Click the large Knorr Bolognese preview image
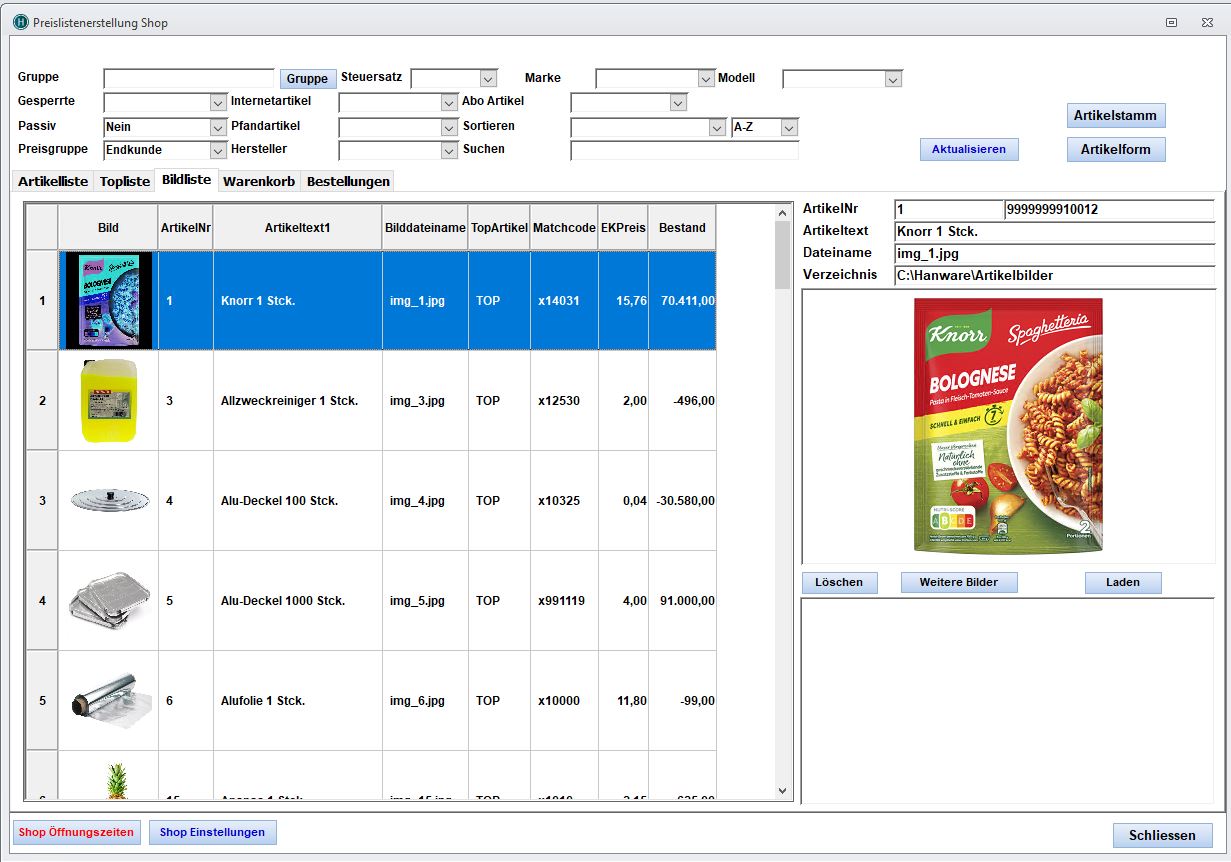Screen dimensions: 1231x862 1008,425
